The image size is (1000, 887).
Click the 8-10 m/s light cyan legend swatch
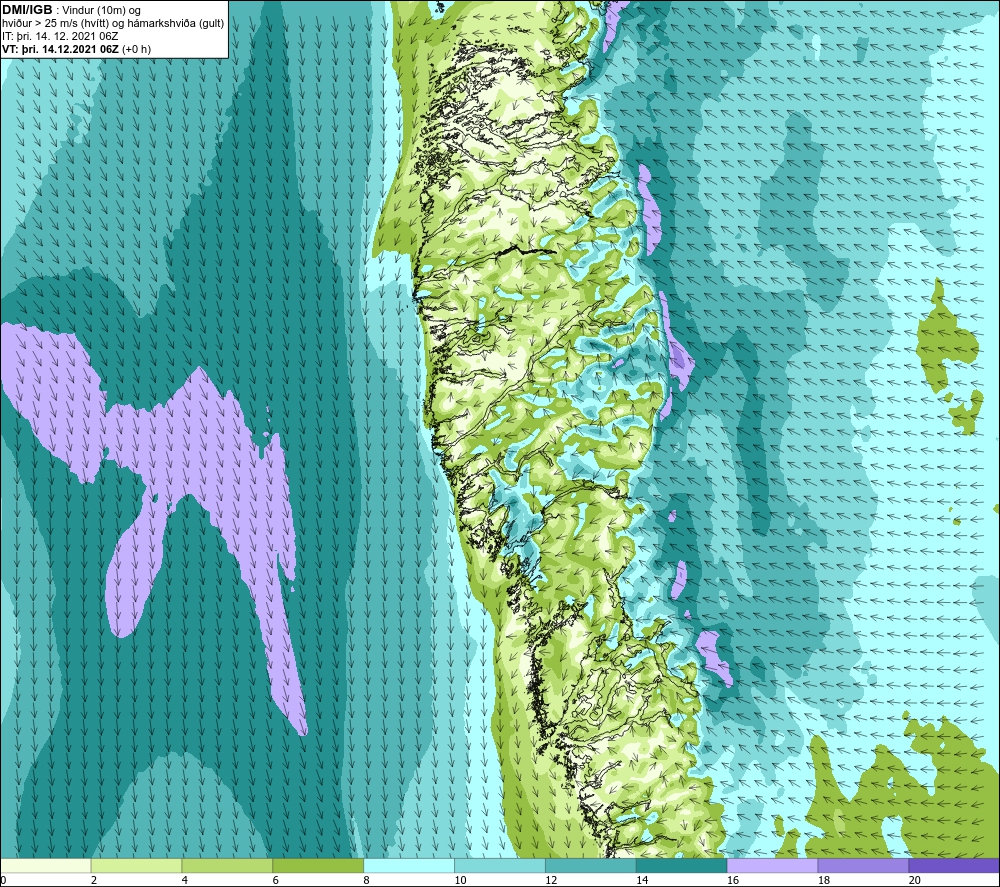point(409,865)
